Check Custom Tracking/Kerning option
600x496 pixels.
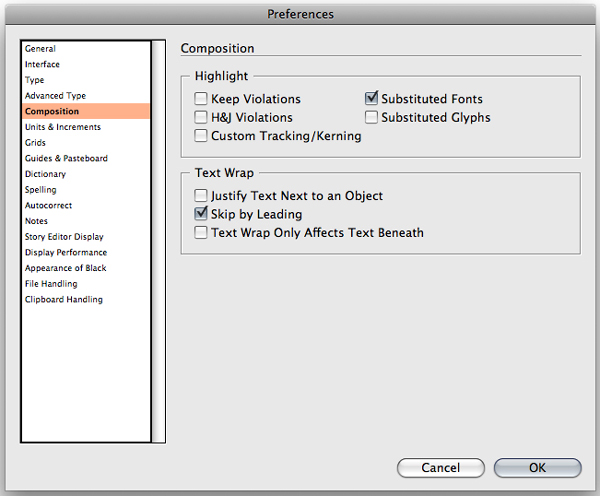click(x=201, y=135)
